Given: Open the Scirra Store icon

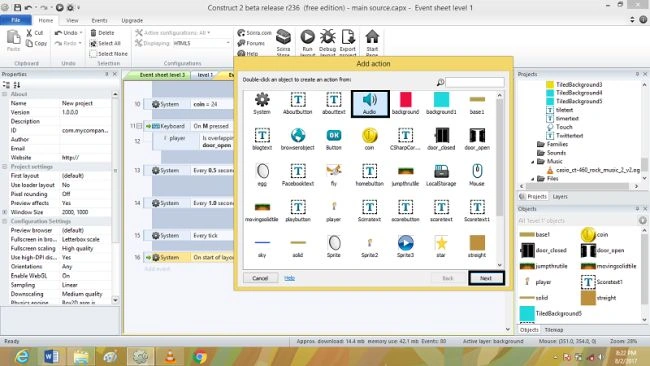Looking at the screenshot, I should pyautogui.click(x=284, y=43).
